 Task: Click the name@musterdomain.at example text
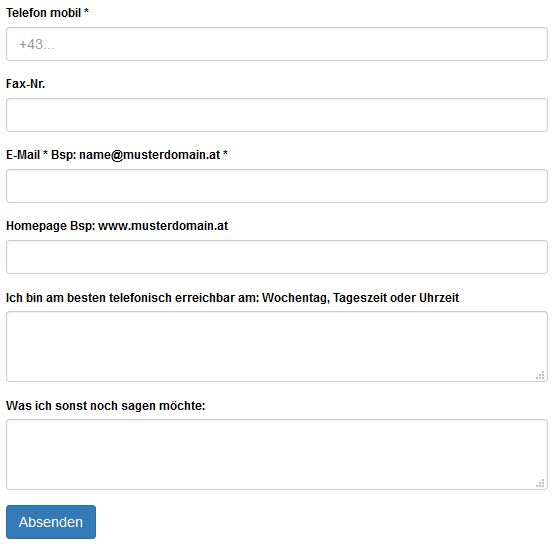(x=151, y=156)
